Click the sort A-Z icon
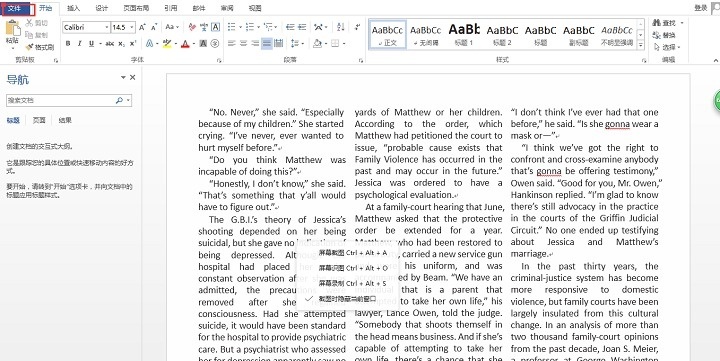The image size is (720, 361). 341,27
